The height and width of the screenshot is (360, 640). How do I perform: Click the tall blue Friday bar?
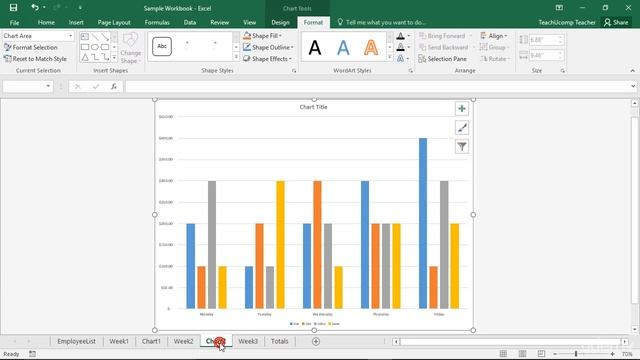[423, 223]
